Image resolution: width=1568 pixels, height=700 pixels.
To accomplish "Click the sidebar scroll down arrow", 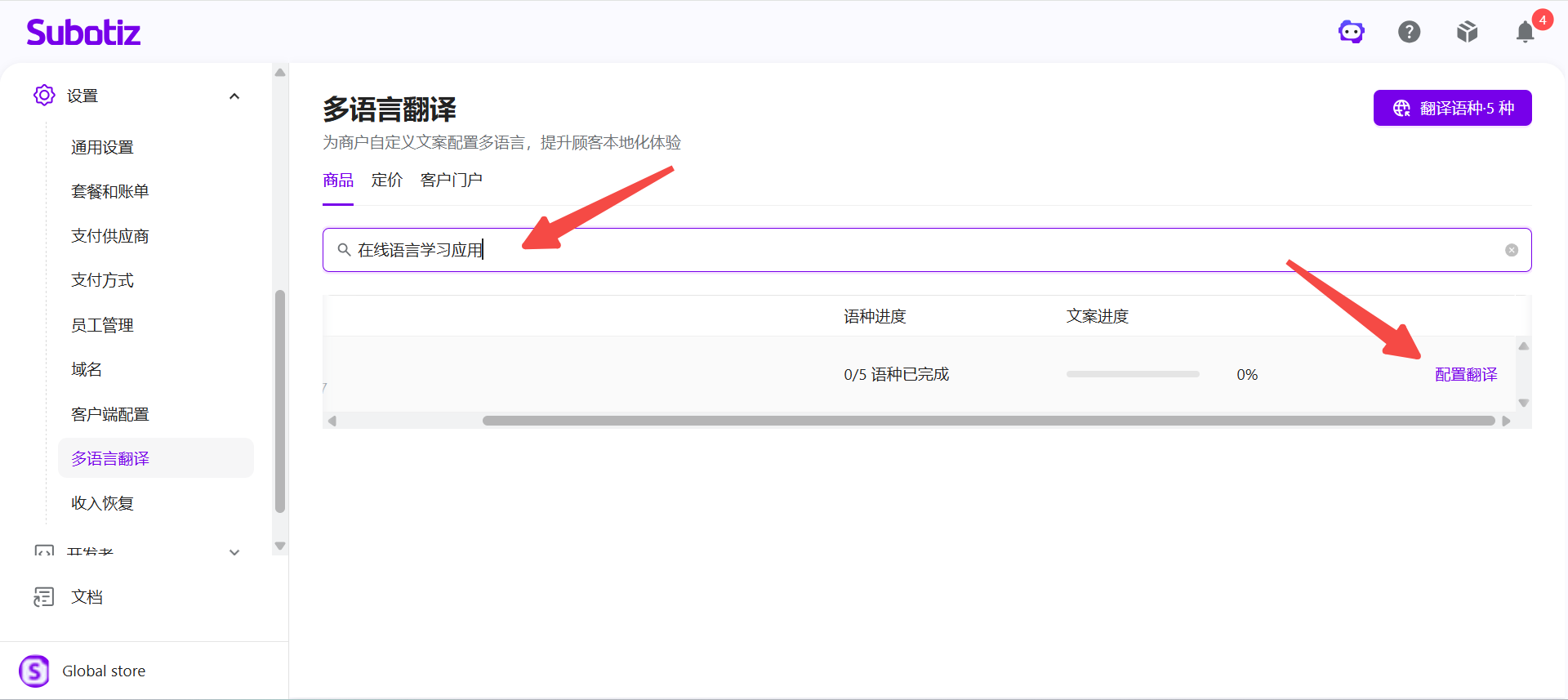I will click(280, 546).
